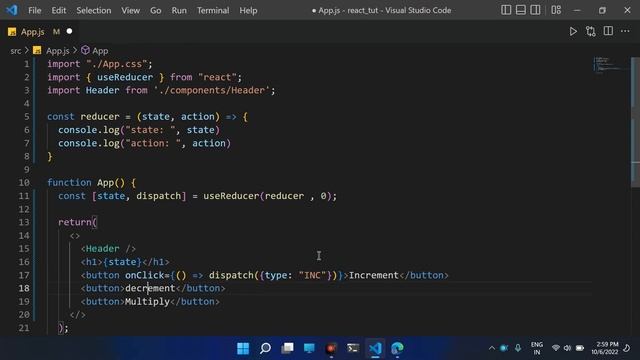Split the editor to the right
Screen dimensions: 640x360
(x=608, y=31)
